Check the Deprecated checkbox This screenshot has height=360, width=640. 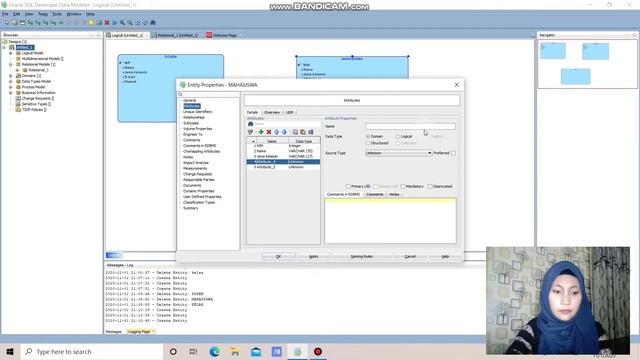click(430, 186)
